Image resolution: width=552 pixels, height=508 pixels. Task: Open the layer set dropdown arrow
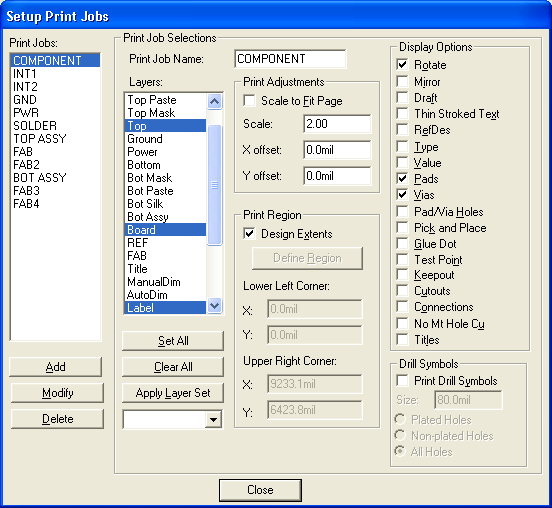[213, 420]
